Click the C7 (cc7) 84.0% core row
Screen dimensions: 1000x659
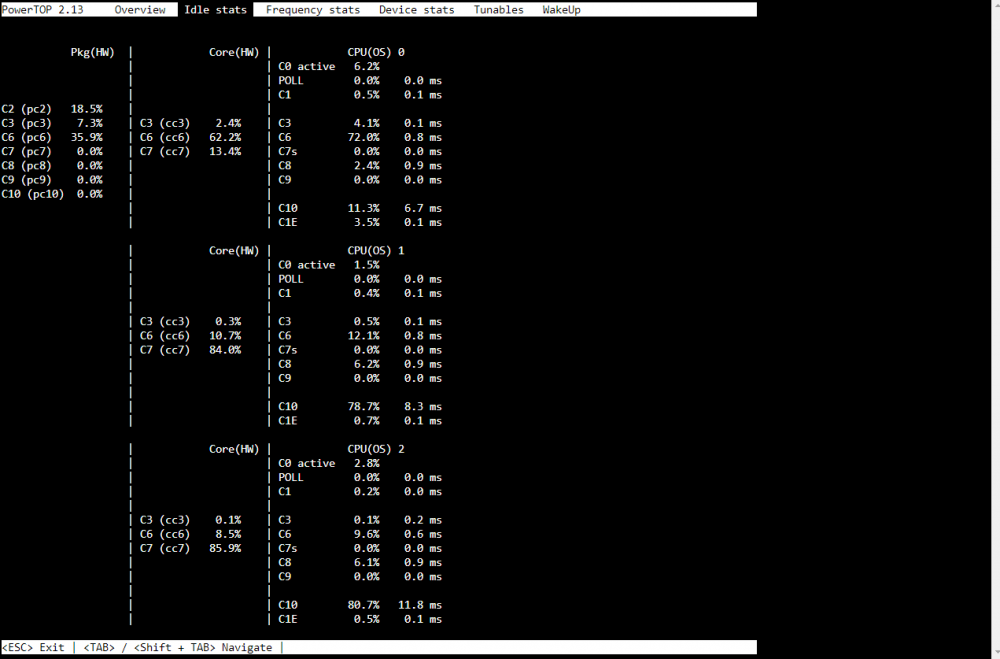tap(190, 350)
